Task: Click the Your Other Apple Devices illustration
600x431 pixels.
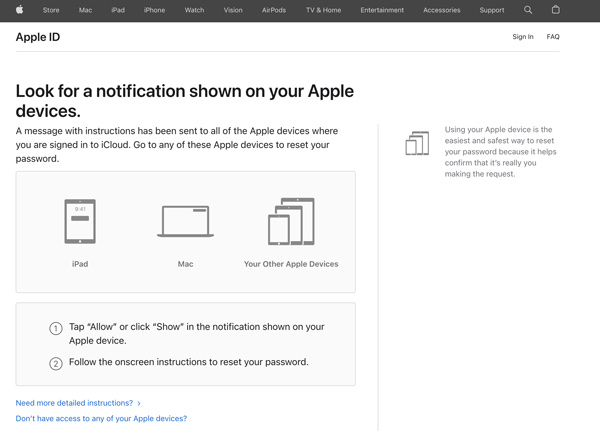Action: [291, 221]
